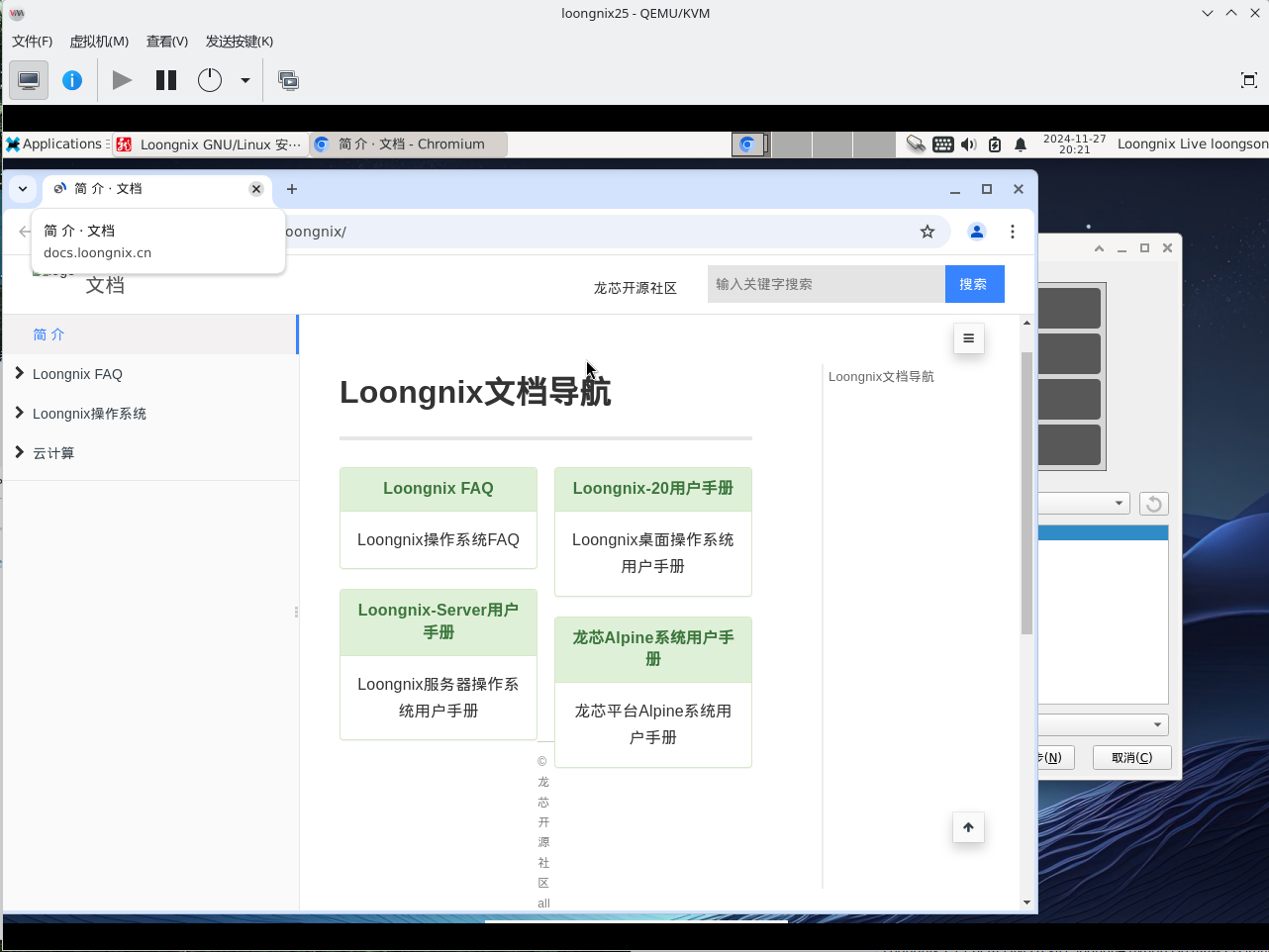Image resolution: width=1269 pixels, height=952 pixels.
Task: Open the 文件(F) menu
Action: tap(33, 41)
